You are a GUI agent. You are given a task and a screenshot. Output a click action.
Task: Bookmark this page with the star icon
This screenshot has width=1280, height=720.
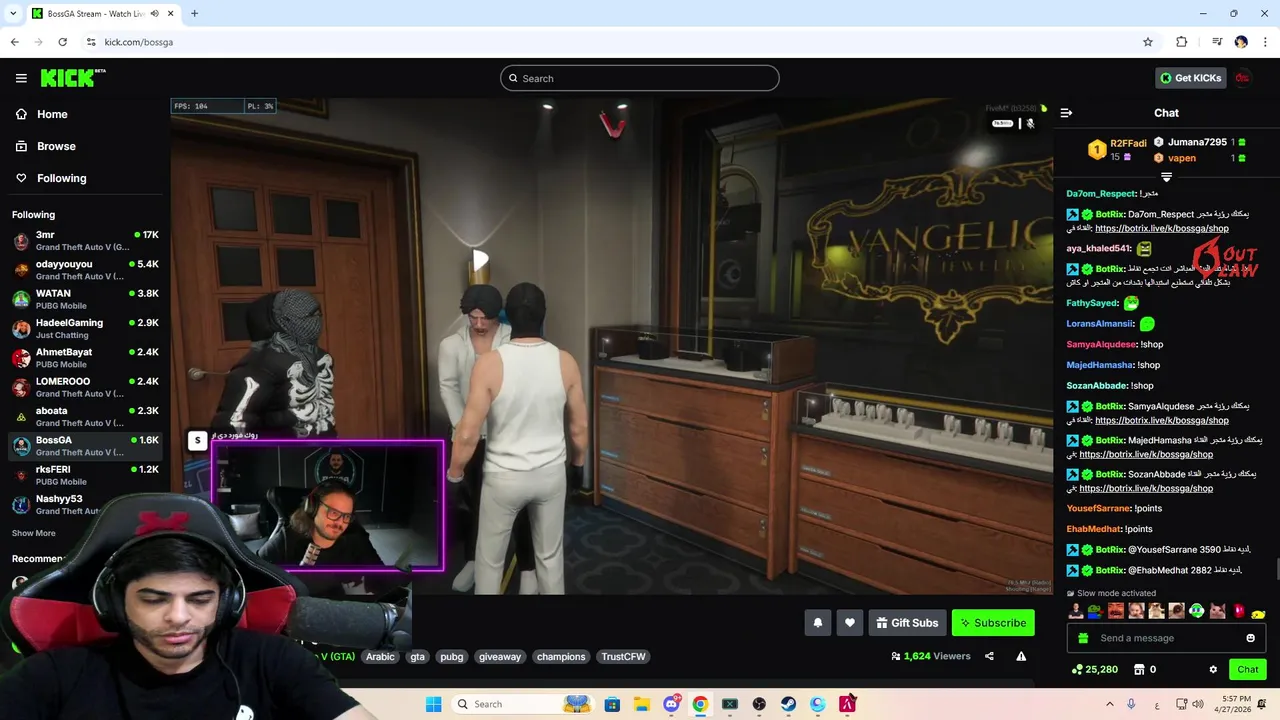coord(1148,42)
